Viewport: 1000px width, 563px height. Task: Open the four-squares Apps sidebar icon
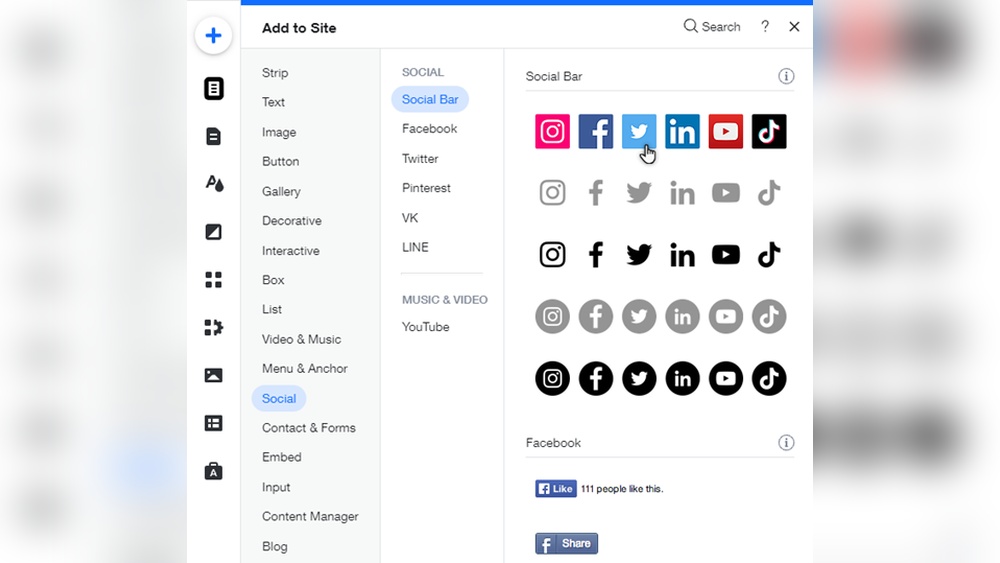pyautogui.click(x=214, y=279)
